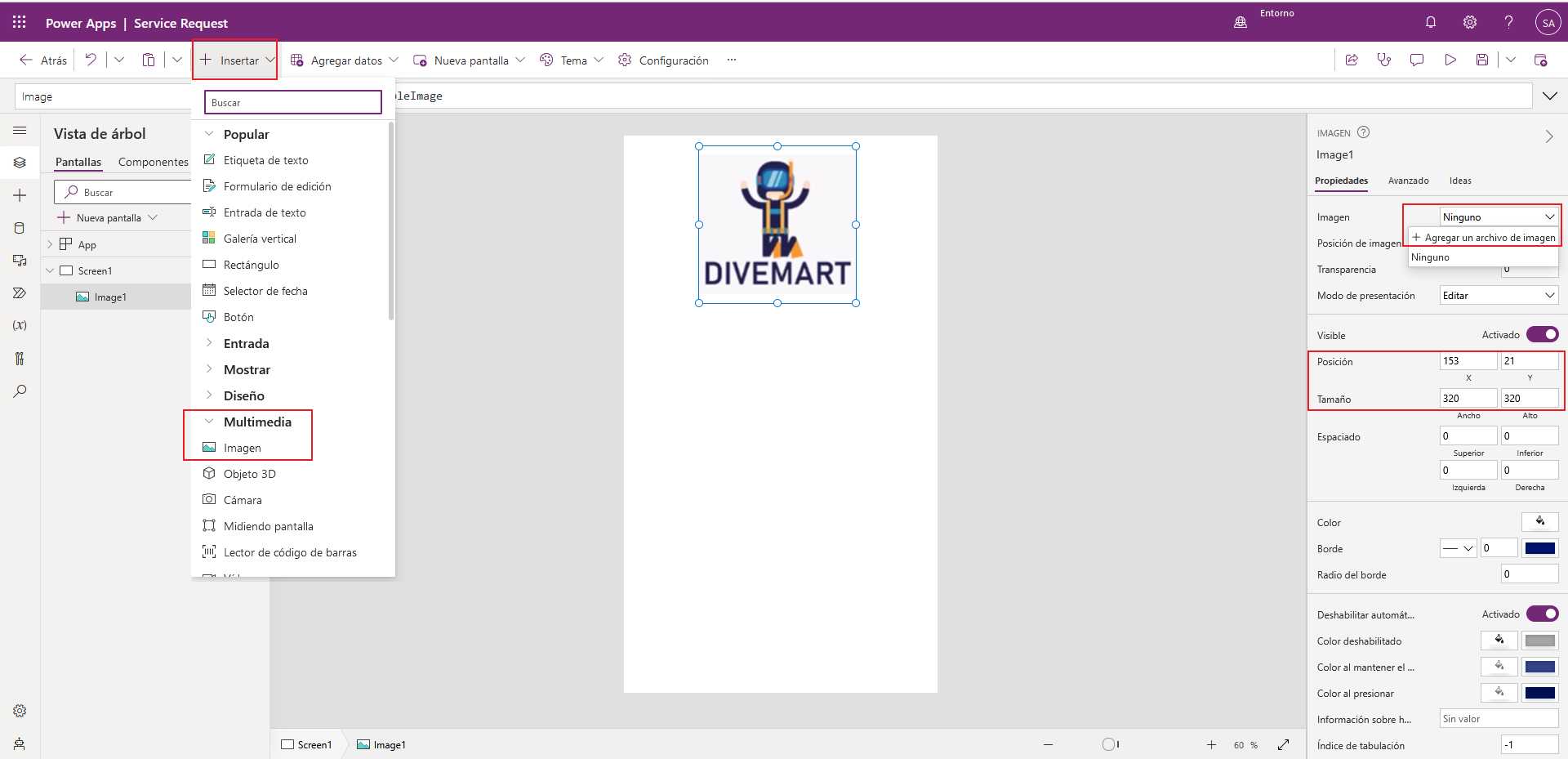Open the insert plus icon in rail
The width and height of the screenshot is (1568, 759).
[20, 195]
